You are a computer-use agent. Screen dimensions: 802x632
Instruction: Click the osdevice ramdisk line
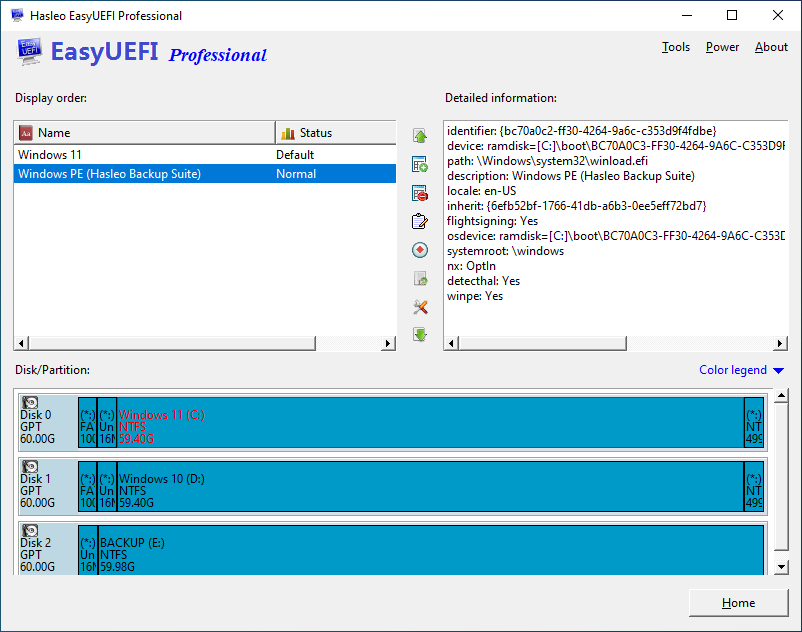point(616,236)
